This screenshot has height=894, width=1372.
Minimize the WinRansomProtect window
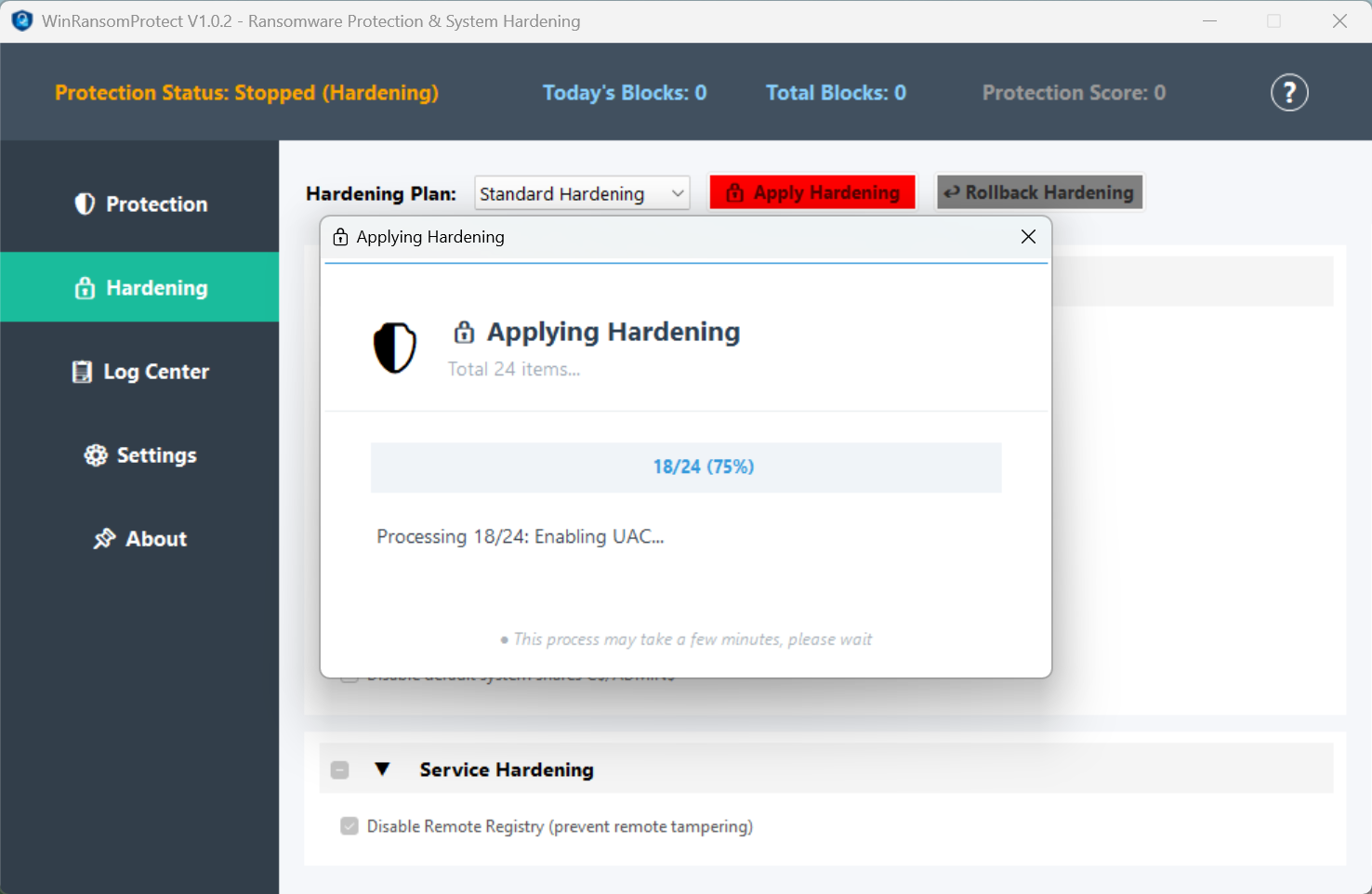1209,20
